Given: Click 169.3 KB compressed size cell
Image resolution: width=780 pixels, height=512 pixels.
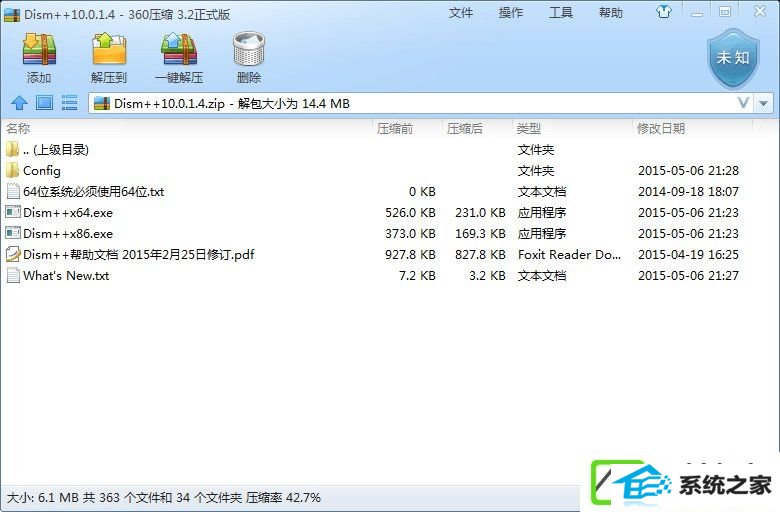Looking at the screenshot, I should (481, 233).
